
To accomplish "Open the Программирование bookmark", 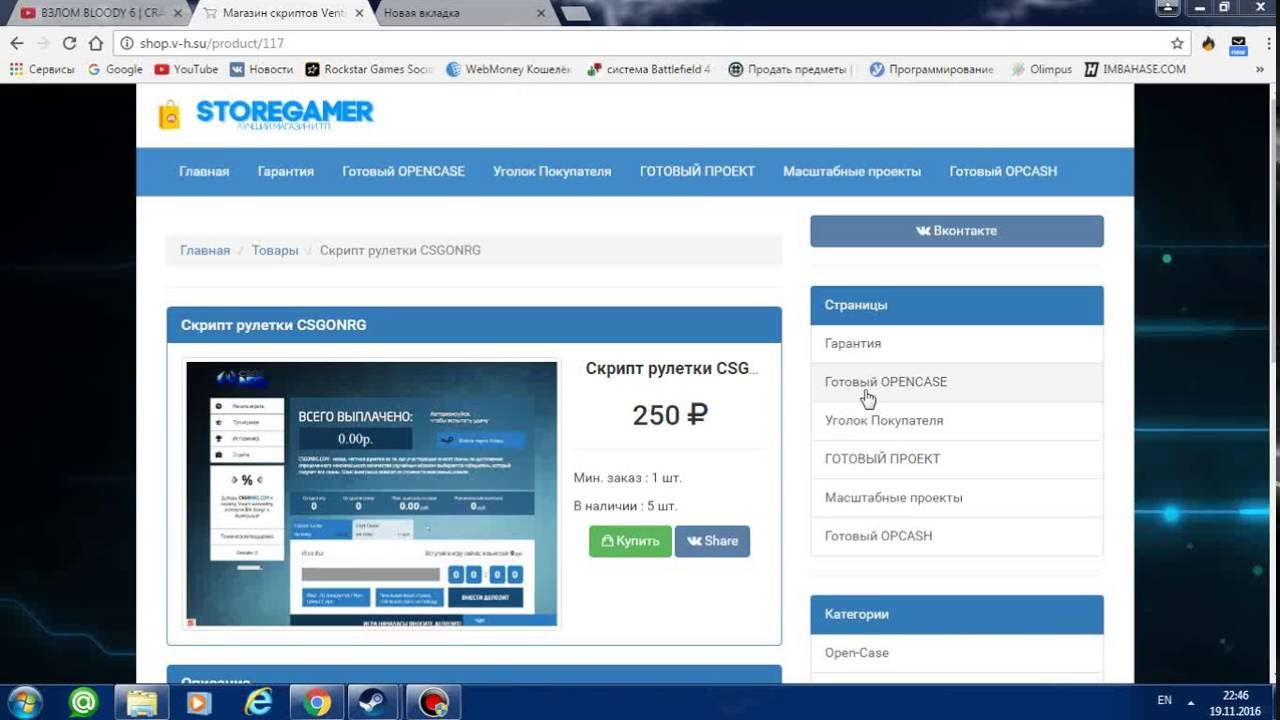I will (931, 70).
